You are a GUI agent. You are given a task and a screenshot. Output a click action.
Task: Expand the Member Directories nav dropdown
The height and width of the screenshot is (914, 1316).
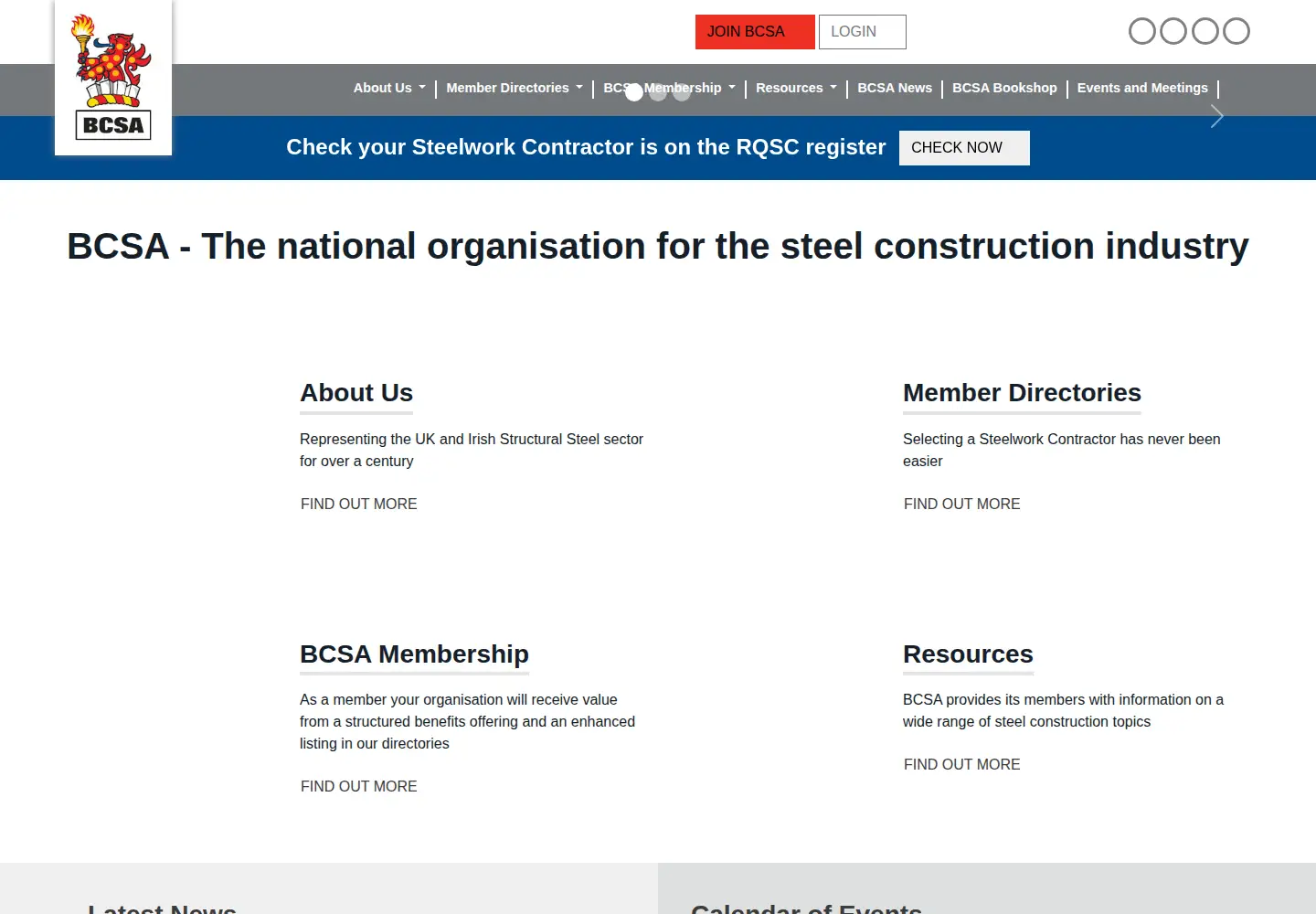[x=515, y=88]
